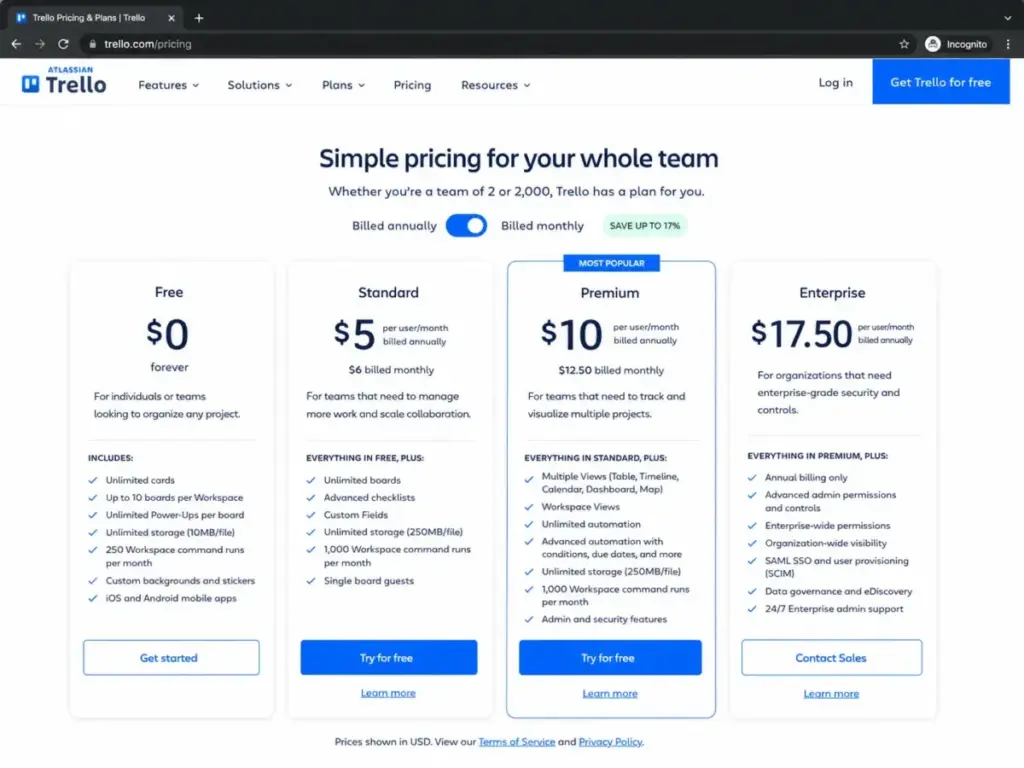This screenshot has width=1024, height=768.
Task: Click checkmark beside Custom Fields
Action: click(x=311, y=515)
